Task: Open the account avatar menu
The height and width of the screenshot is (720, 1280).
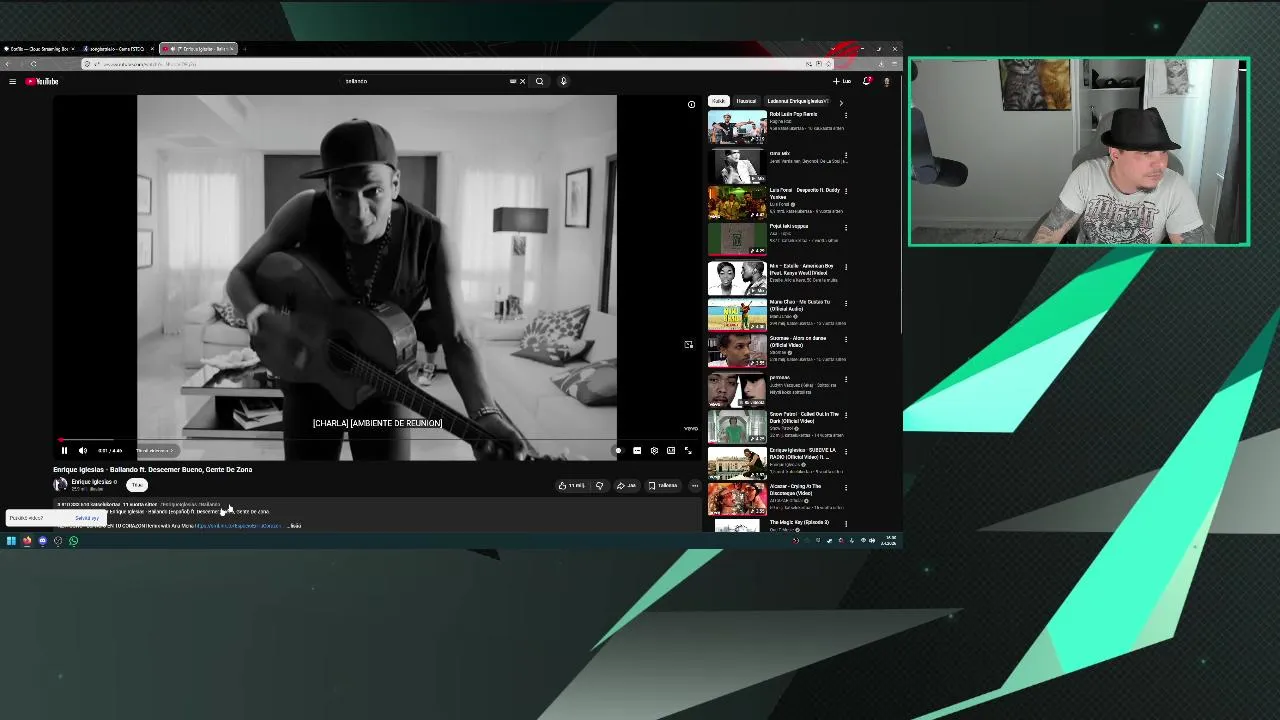Action: click(x=886, y=81)
